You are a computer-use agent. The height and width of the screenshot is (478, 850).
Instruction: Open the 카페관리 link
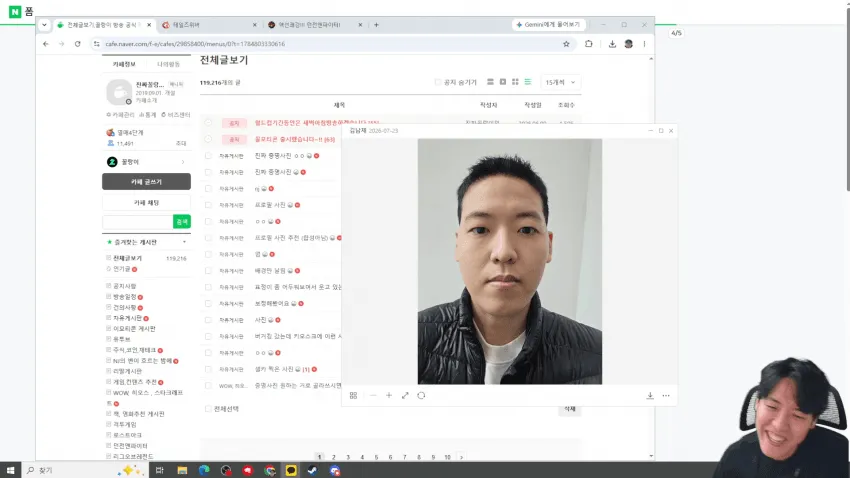point(120,115)
